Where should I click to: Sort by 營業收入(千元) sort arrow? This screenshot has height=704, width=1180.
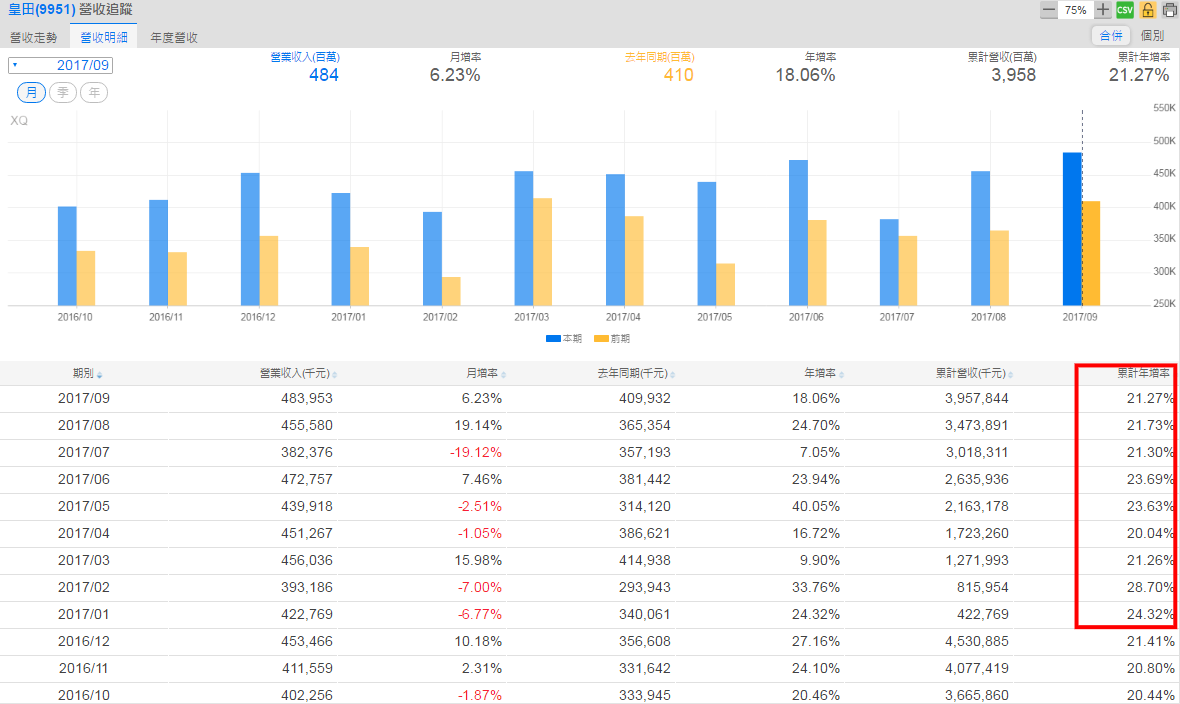tap(334, 375)
